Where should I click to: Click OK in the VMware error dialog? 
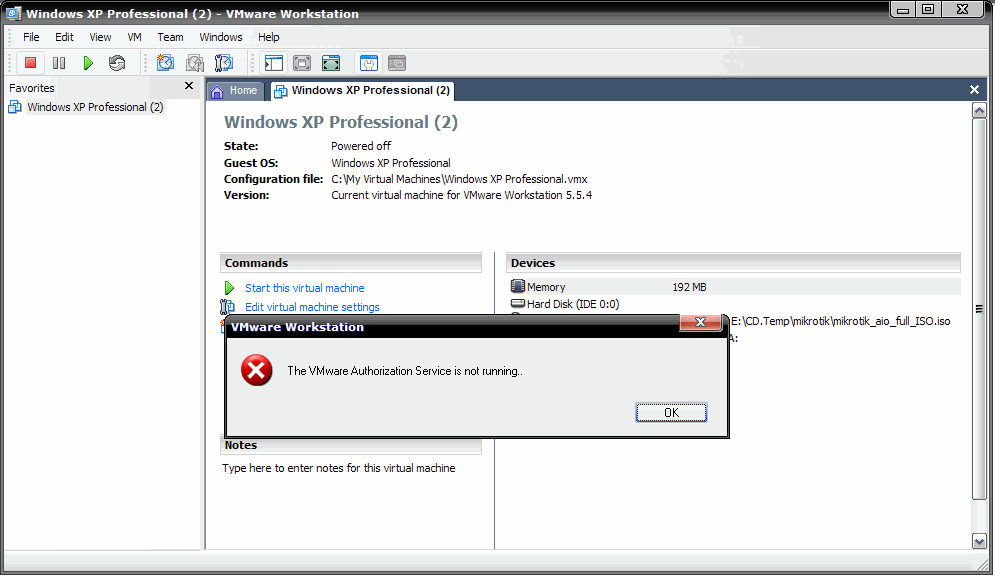click(671, 413)
